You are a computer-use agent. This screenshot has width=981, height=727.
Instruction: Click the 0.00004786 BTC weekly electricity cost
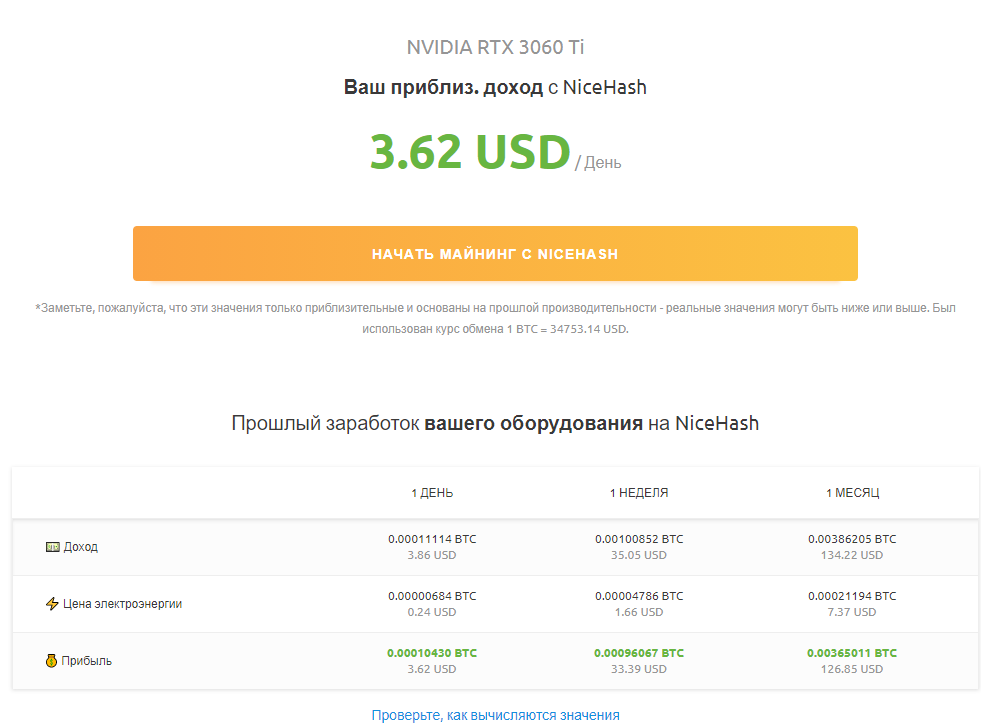639,596
